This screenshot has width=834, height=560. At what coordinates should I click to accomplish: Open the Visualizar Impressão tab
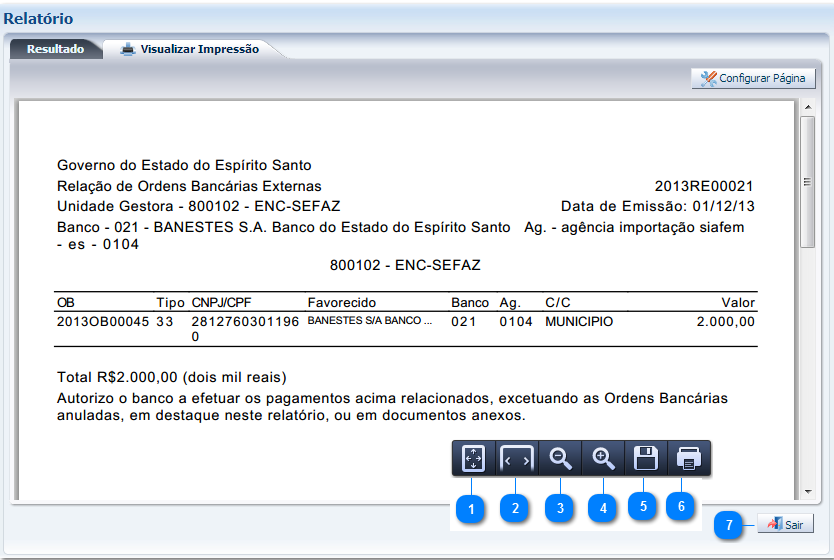point(190,49)
